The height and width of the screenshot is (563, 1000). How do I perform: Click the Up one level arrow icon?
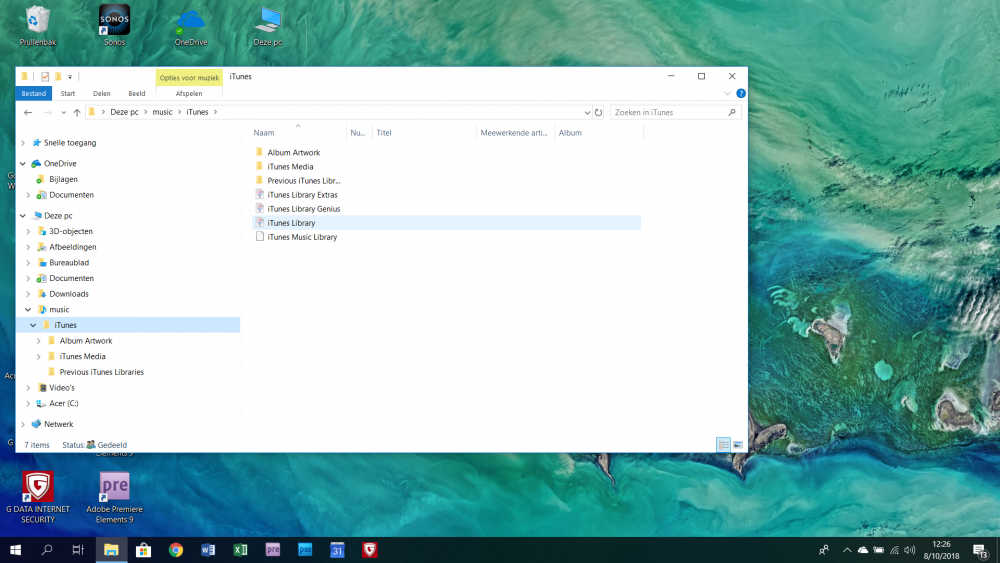pos(77,113)
